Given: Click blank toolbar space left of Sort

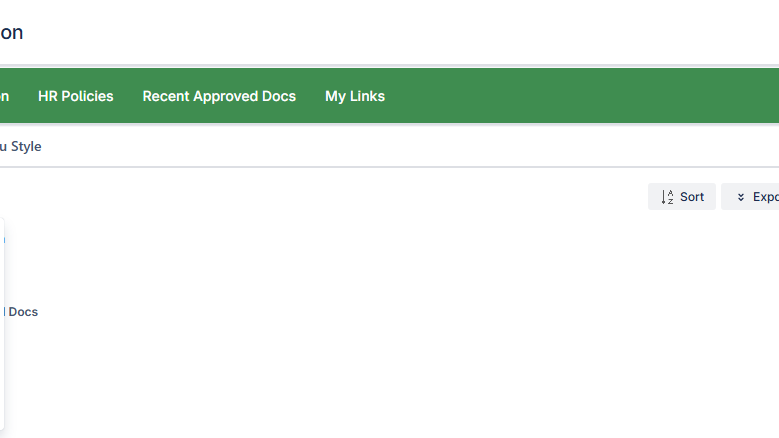Looking at the screenshot, I should point(400,197).
